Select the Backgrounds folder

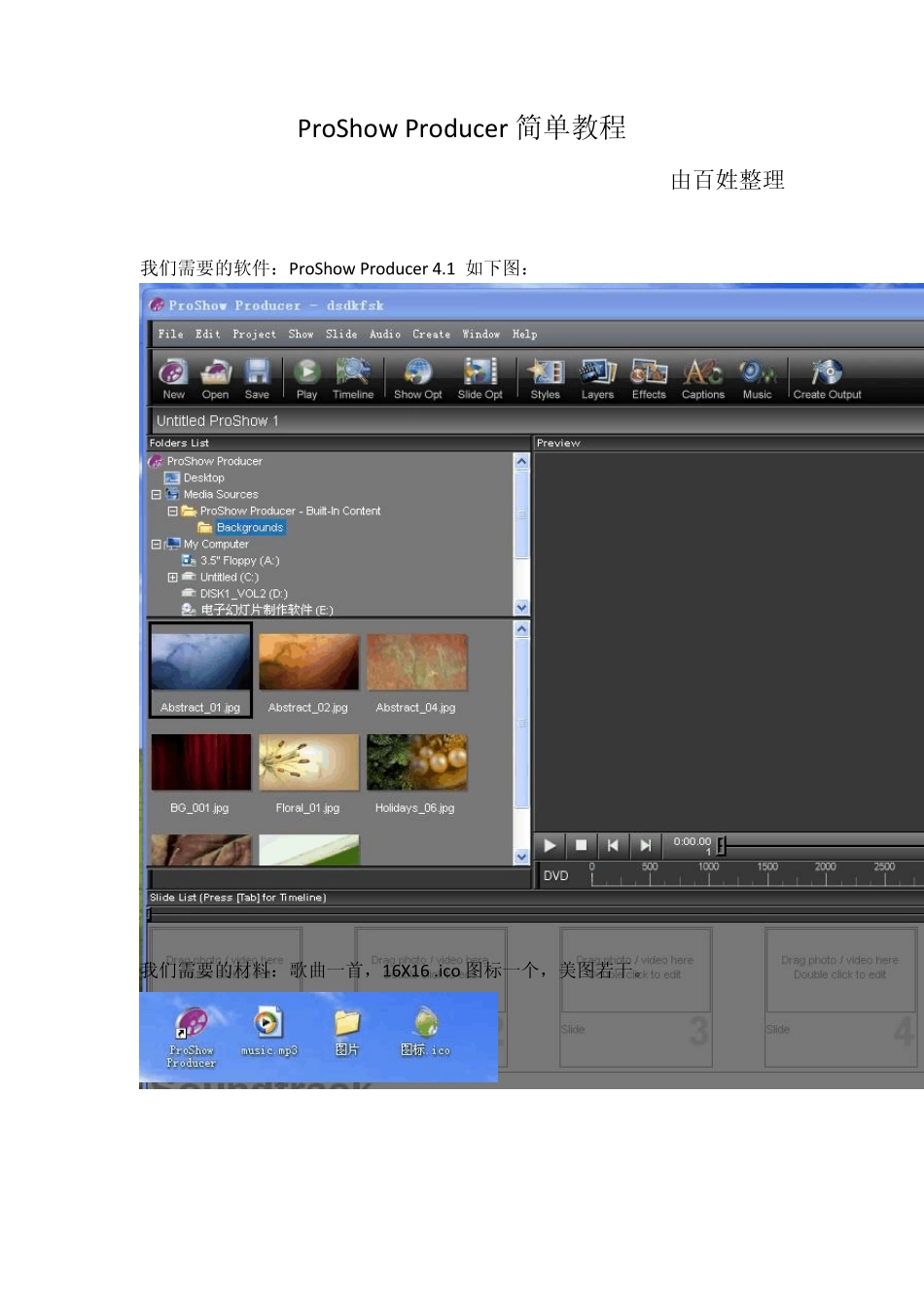pos(241,527)
